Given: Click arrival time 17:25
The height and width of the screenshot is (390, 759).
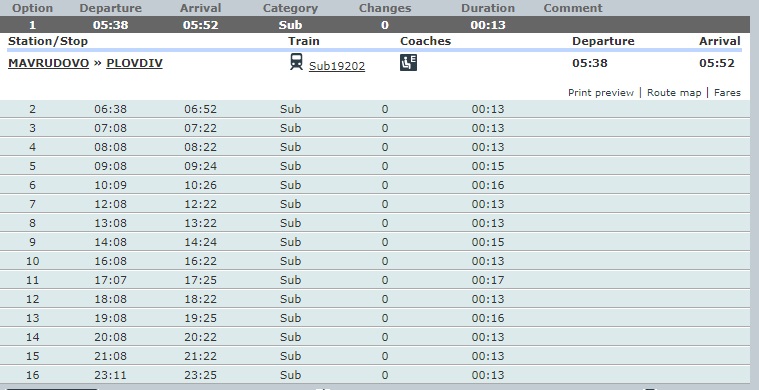Looking at the screenshot, I should point(200,280).
